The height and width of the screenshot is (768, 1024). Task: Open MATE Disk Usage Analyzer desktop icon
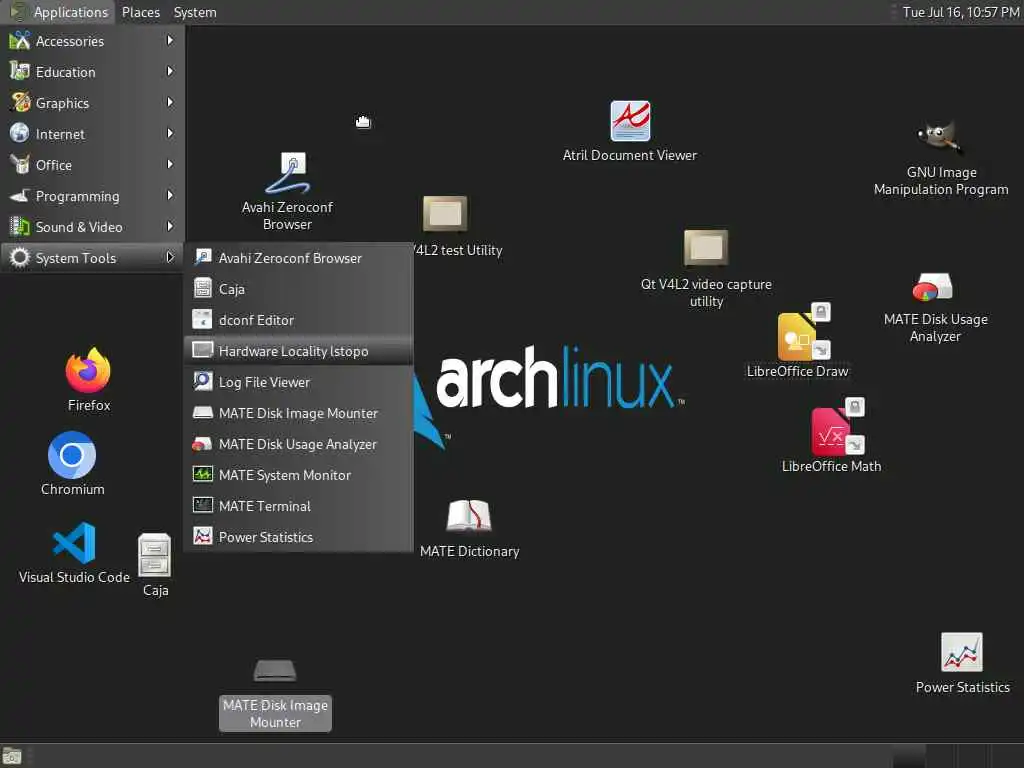coord(933,287)
